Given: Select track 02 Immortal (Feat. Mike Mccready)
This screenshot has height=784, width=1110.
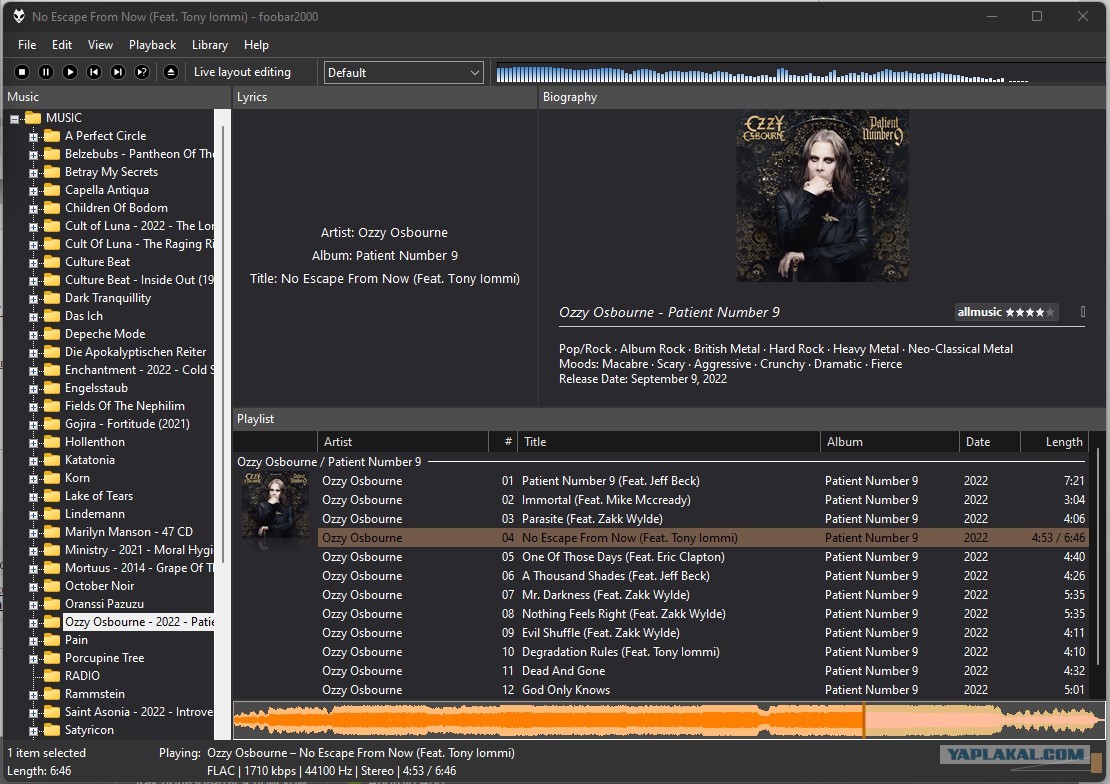Looking at the screenshot, I should coord(702,500).
